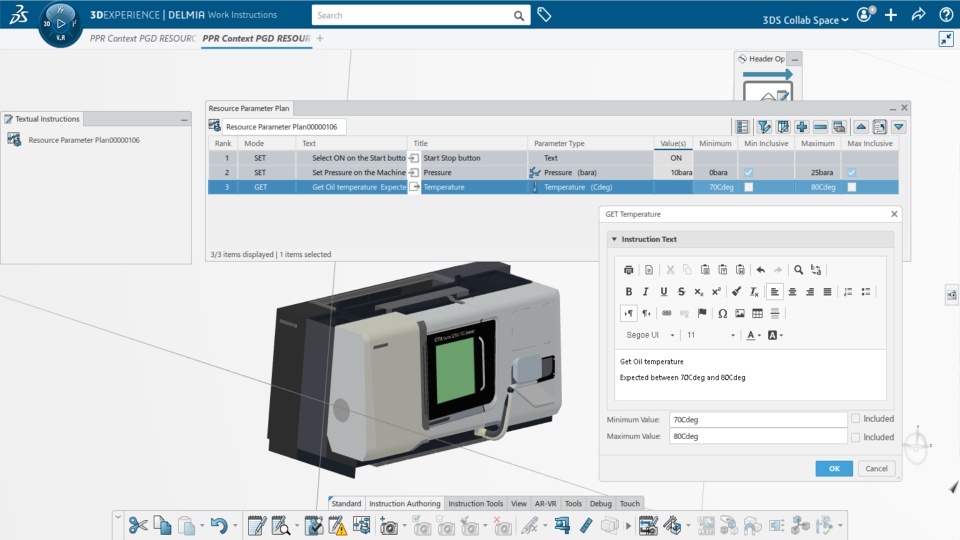Click the scissors Cut icon in bottom toolbar
The width and height of the screenshot is (960, 540).
click(138, 524)
